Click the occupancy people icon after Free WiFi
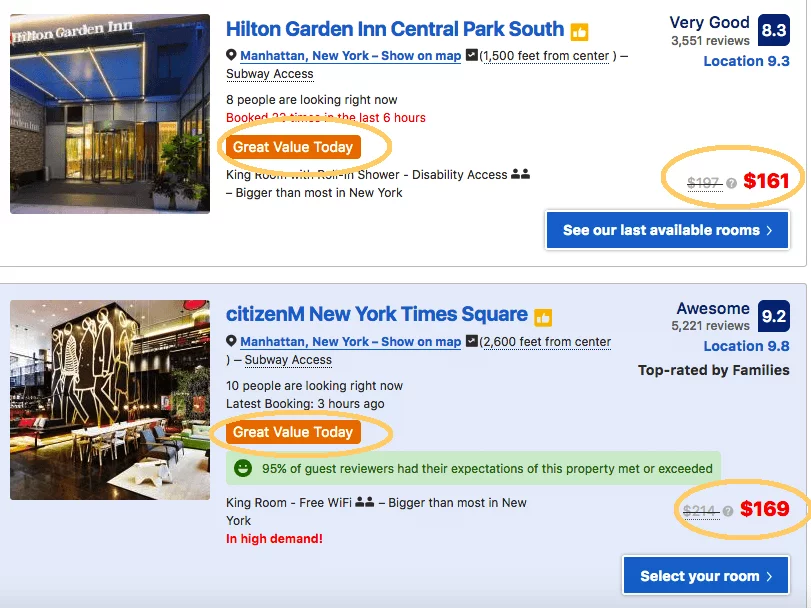811x608 pixels. (365, 502)
